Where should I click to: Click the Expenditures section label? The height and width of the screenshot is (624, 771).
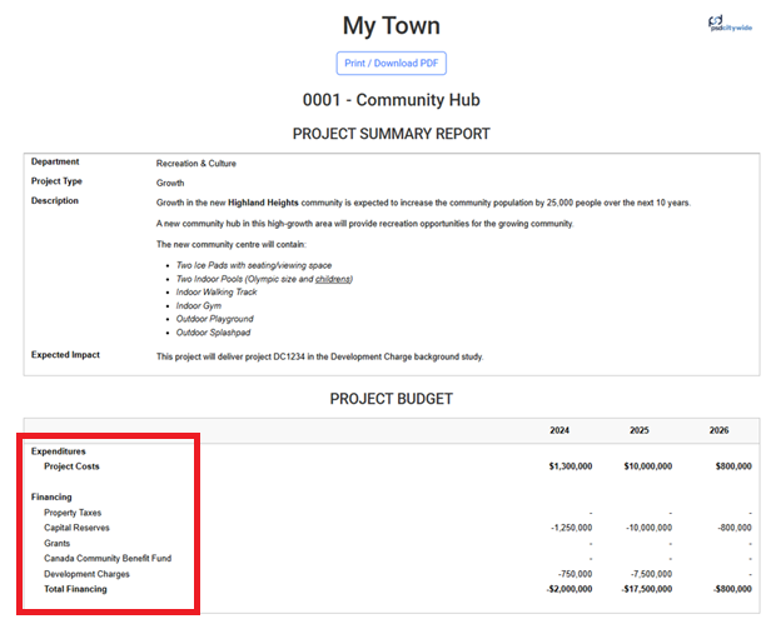click(x=58, y=451)
